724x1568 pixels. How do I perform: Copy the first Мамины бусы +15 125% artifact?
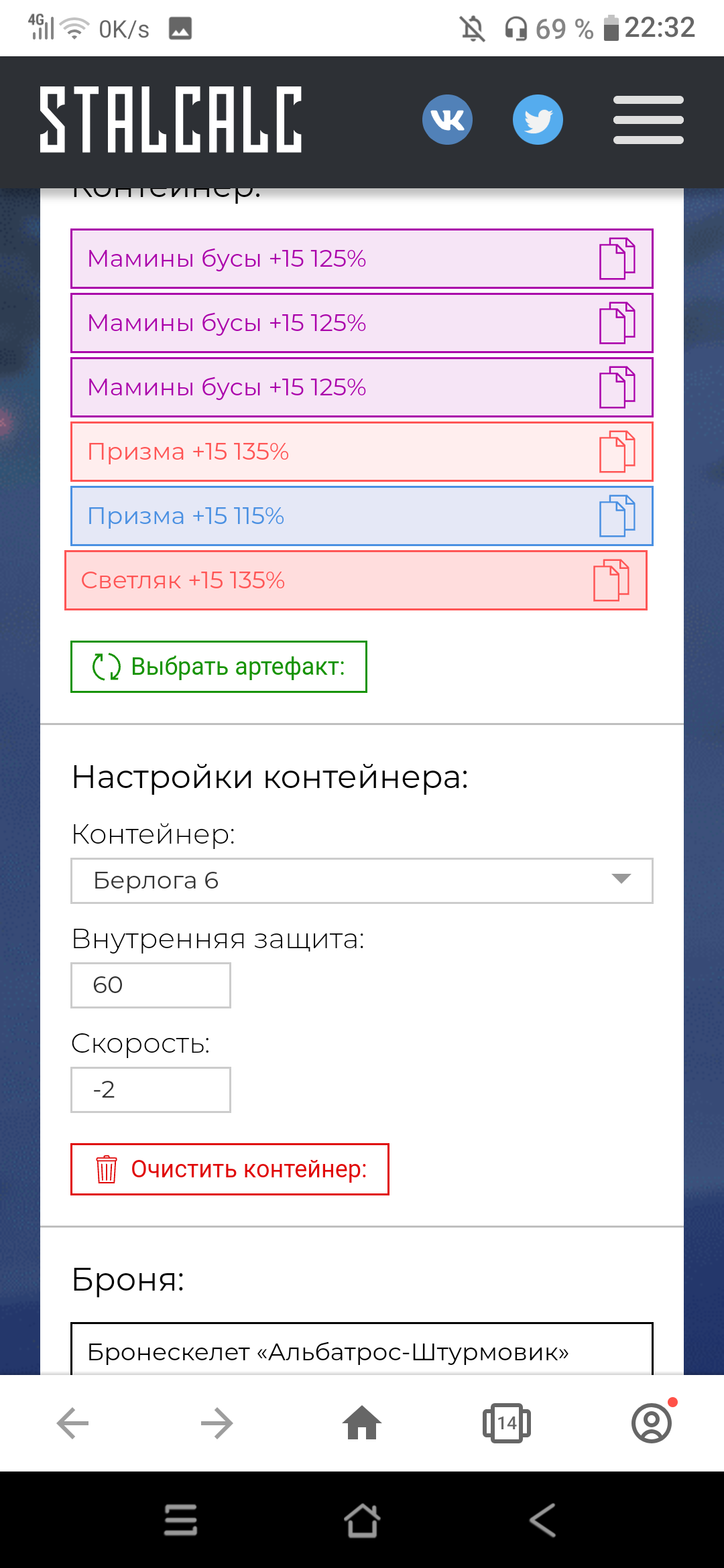pyautogui.click(x=617, y=259)
